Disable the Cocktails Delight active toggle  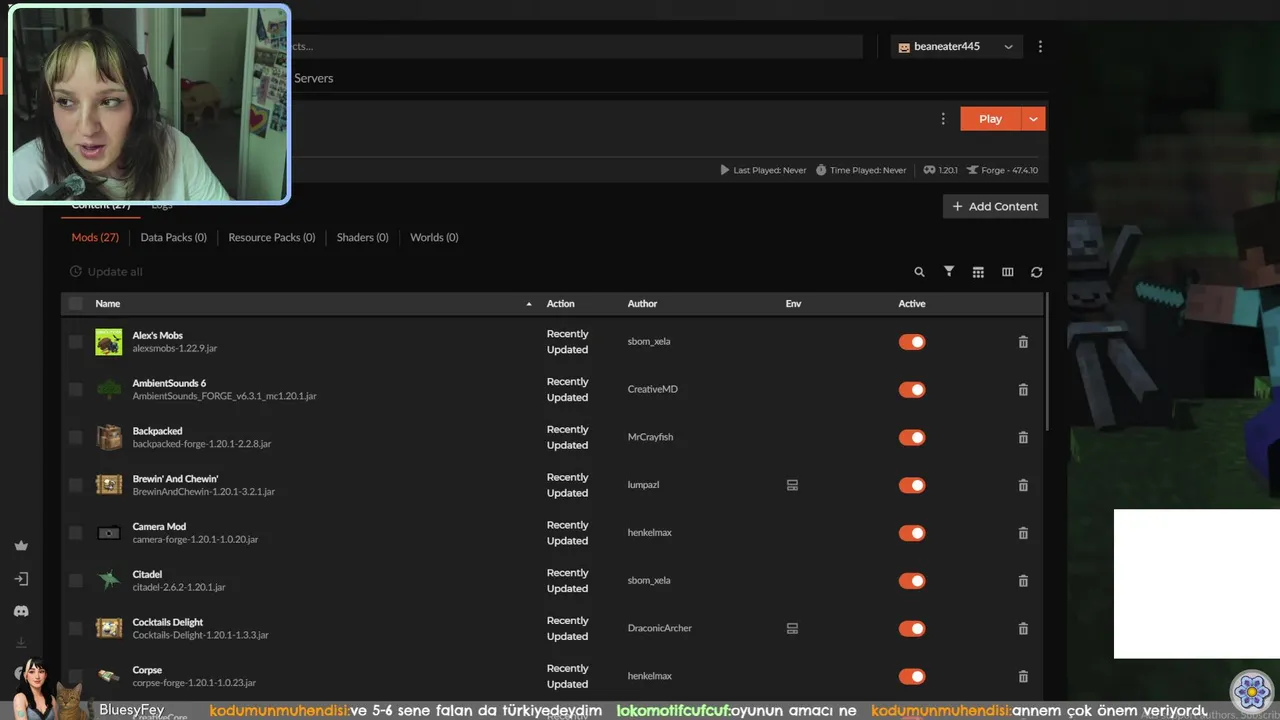point(912,628)
